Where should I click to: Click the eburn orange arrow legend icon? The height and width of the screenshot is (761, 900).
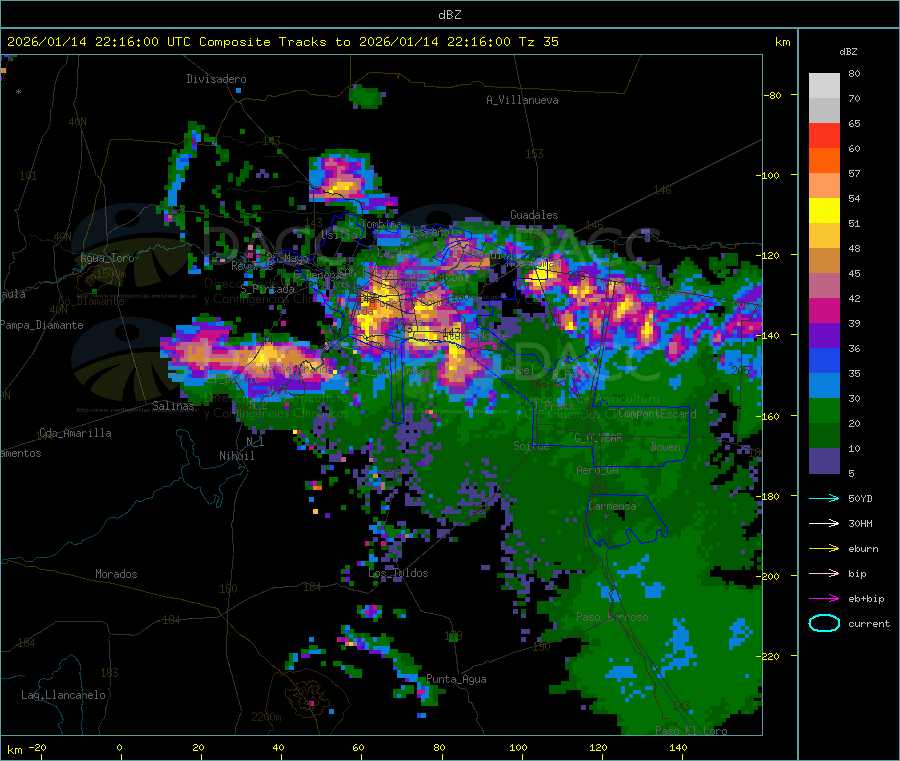(824, 548)
